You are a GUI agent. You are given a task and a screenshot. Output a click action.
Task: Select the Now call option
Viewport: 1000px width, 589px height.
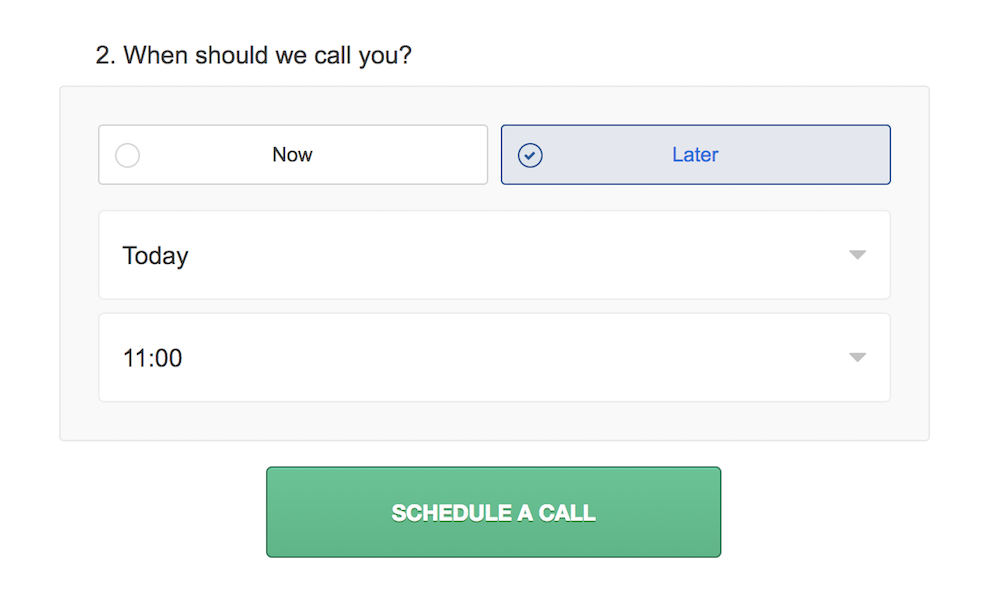pyautogui.click(x=293, y=155)
